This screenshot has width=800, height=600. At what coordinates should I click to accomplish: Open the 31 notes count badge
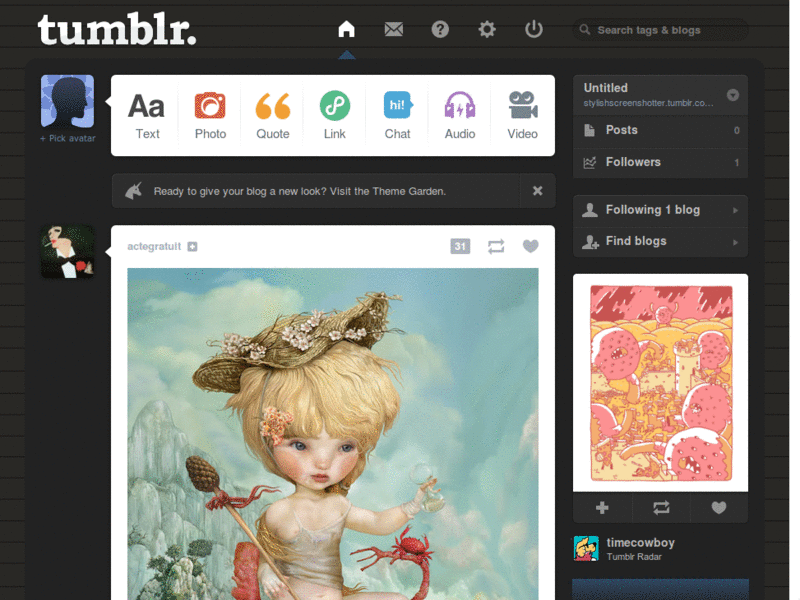point(460,246)
